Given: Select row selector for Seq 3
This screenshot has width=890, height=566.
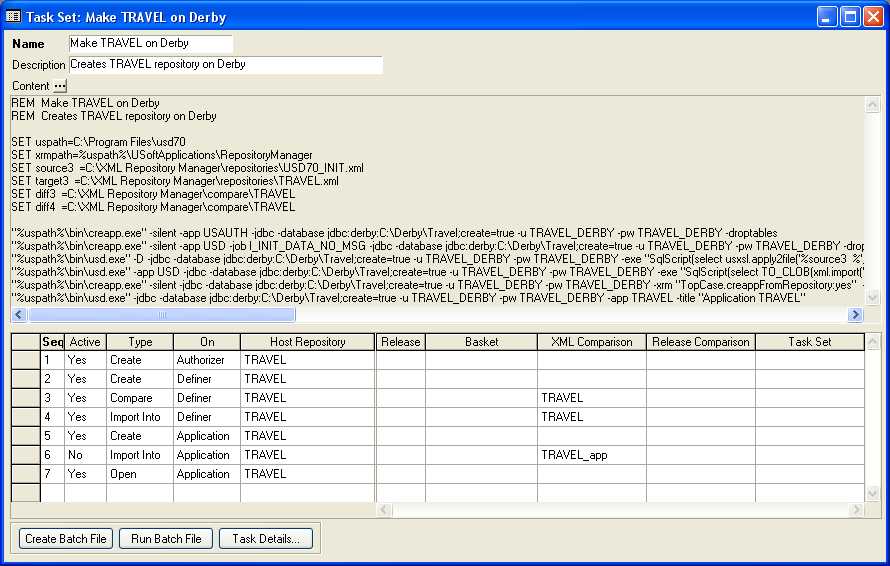Looking at the screenshot, I should click(x=26, y=398).
